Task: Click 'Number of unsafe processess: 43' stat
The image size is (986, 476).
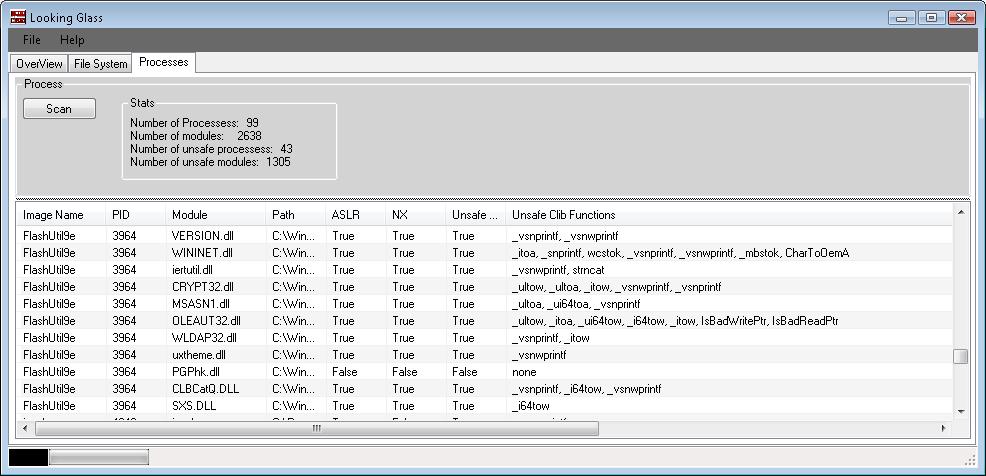Action: tap(211, 149)
